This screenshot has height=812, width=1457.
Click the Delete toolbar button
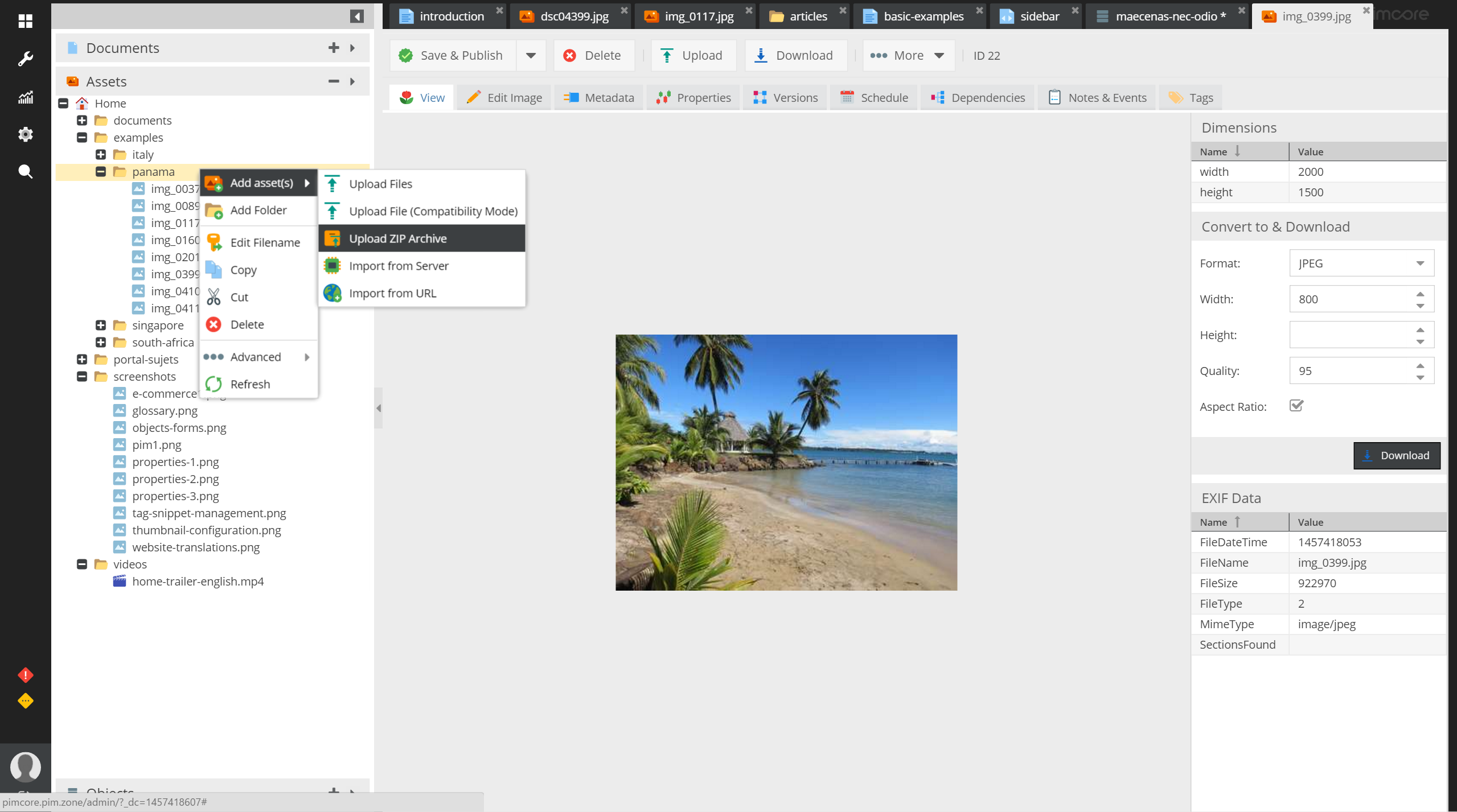tap(593, 55)
